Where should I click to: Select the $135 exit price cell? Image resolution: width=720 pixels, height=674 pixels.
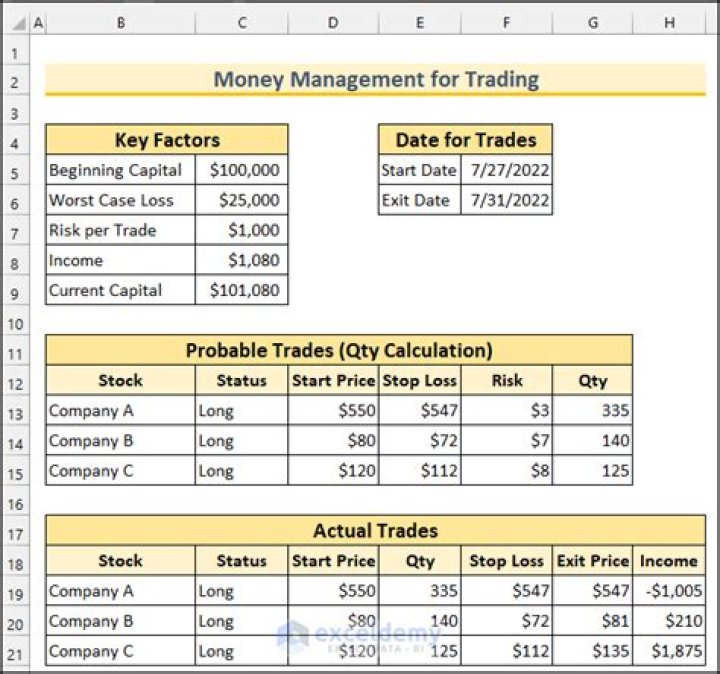tap(592, 651)
